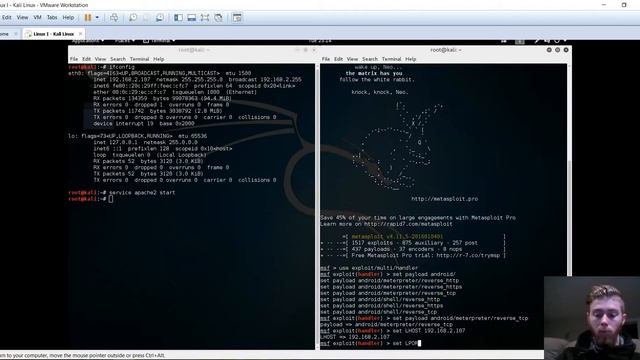Image resolution: width=640 pixels, height=360 pixels.
Task: Open the Kali system status menu arrow
Action: pyautogui.click(x=565, y=41)
